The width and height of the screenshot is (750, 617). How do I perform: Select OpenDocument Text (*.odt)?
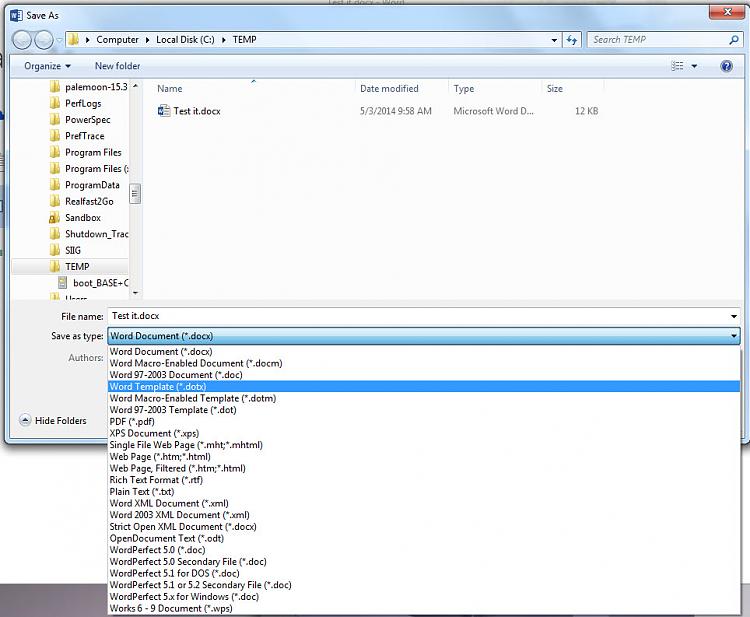click(424, 538)
